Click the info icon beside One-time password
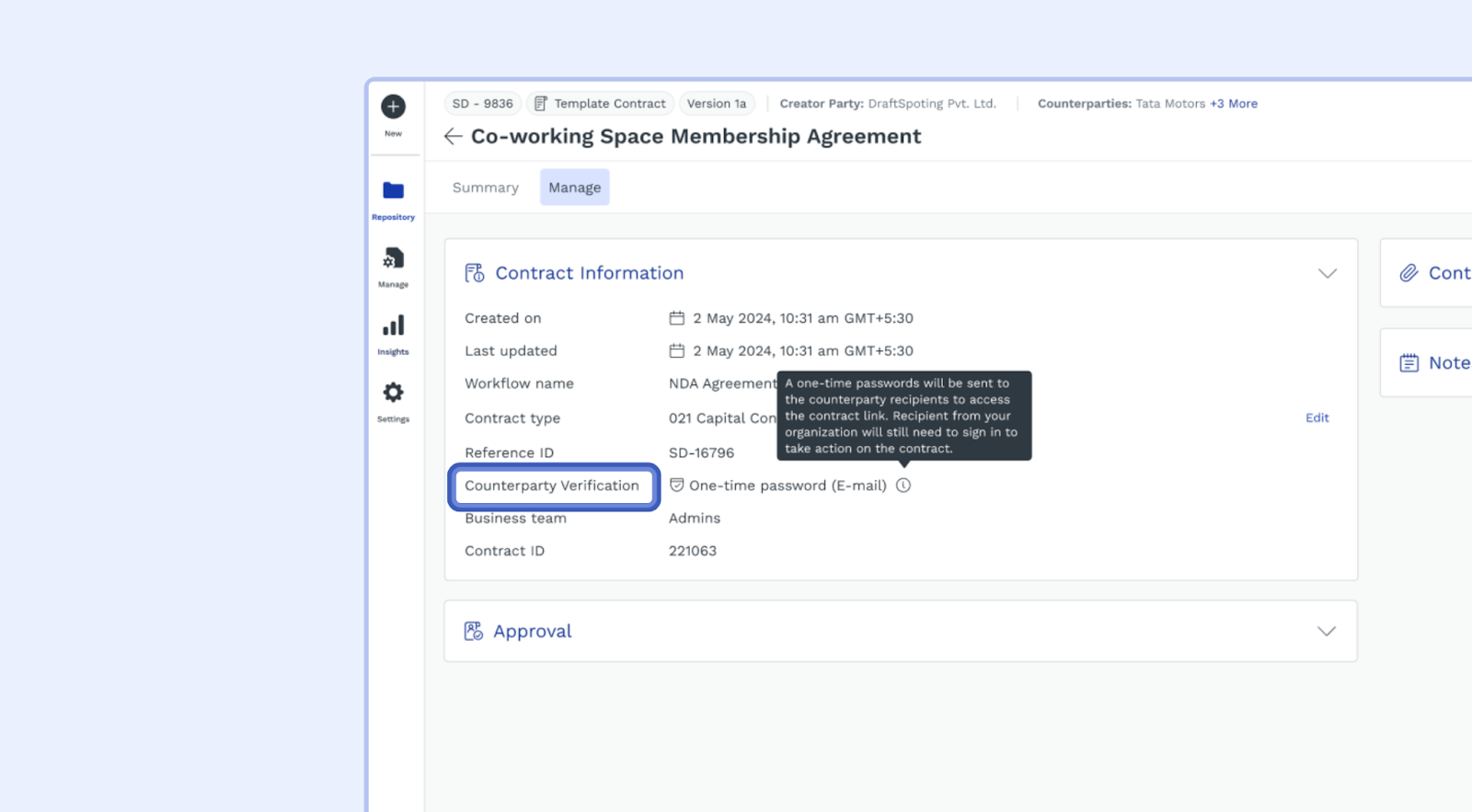This screenshot has width=1472, height=812. coord(903,486)
